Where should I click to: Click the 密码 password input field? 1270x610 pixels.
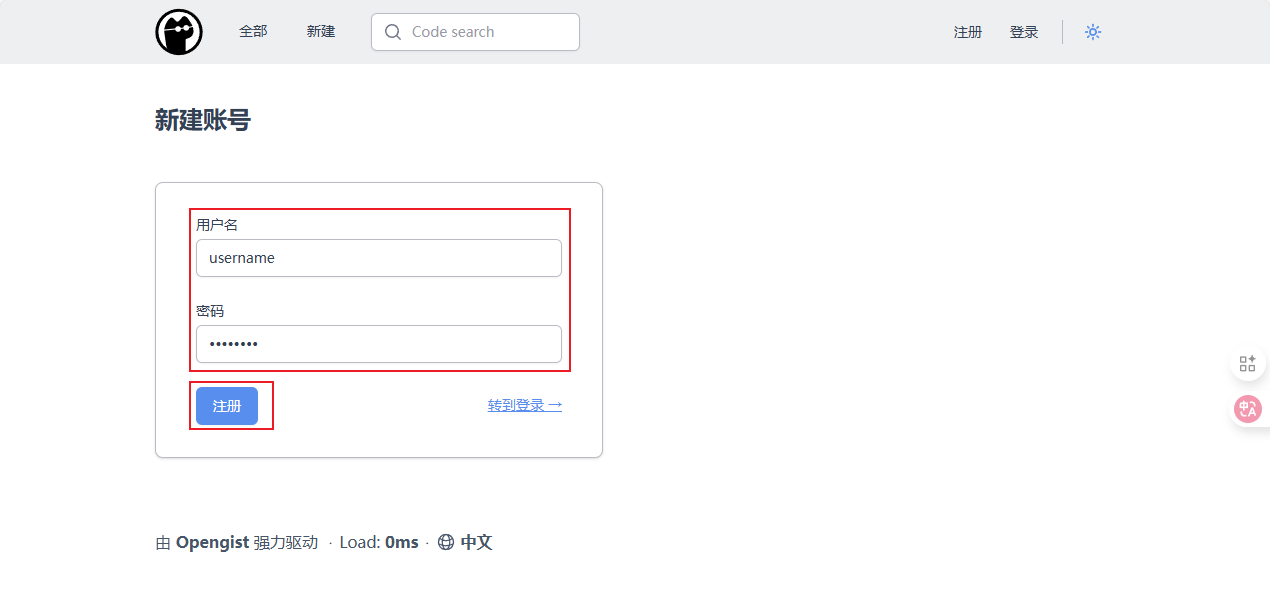pos(379,344)
